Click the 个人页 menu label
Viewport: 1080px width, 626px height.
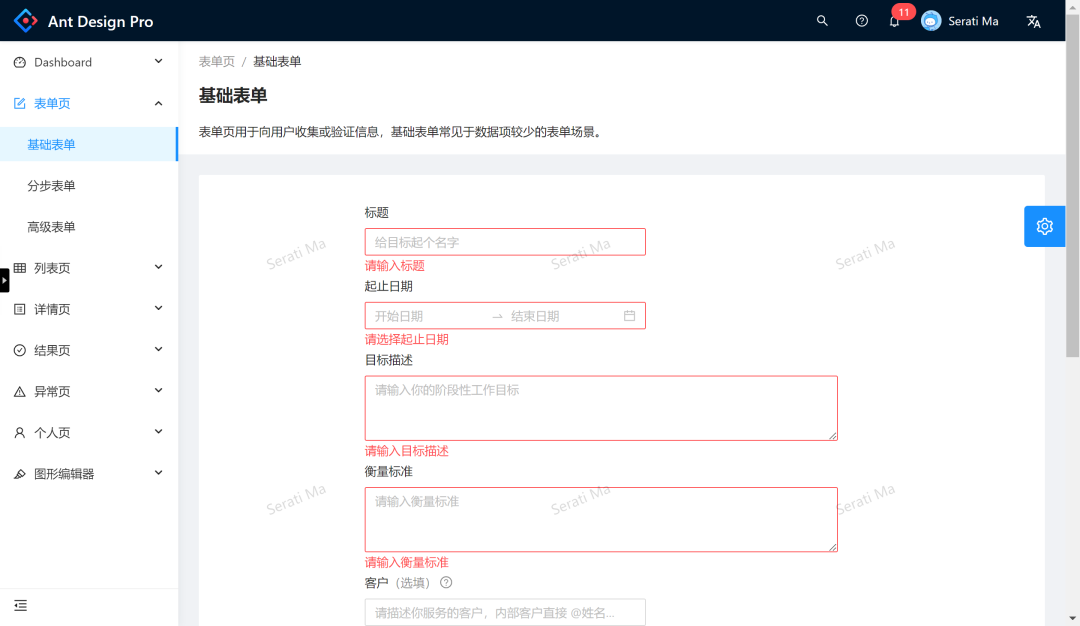click(52, 432)
